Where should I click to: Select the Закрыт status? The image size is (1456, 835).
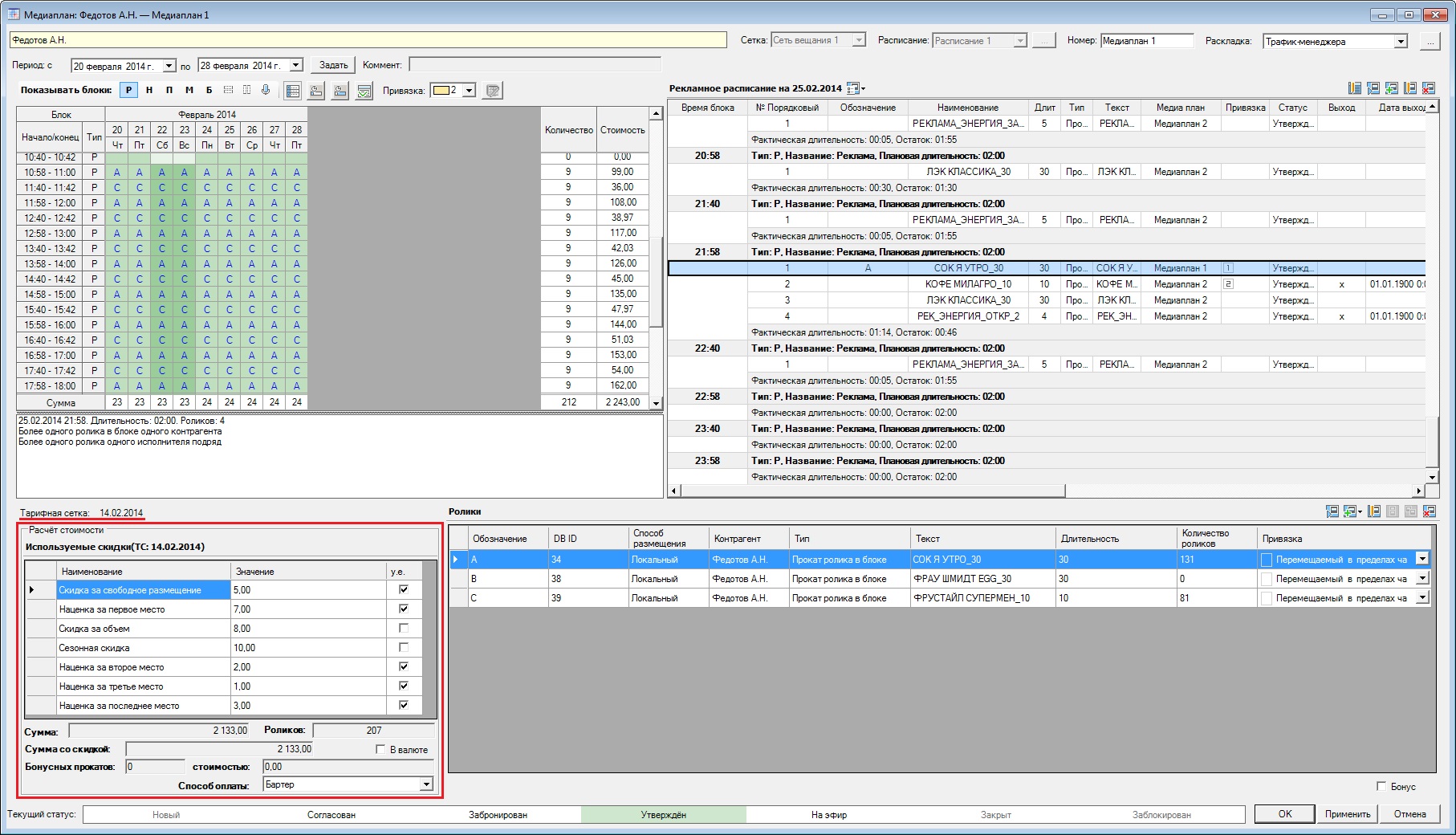996,814
